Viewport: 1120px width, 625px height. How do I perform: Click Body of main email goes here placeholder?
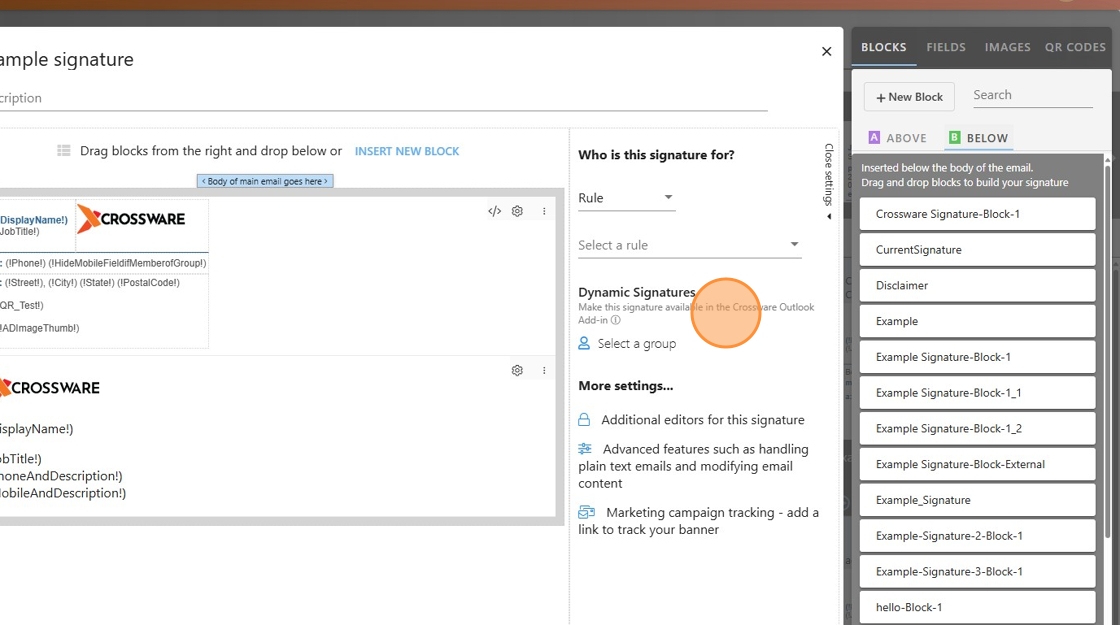(x=265, y=181)
